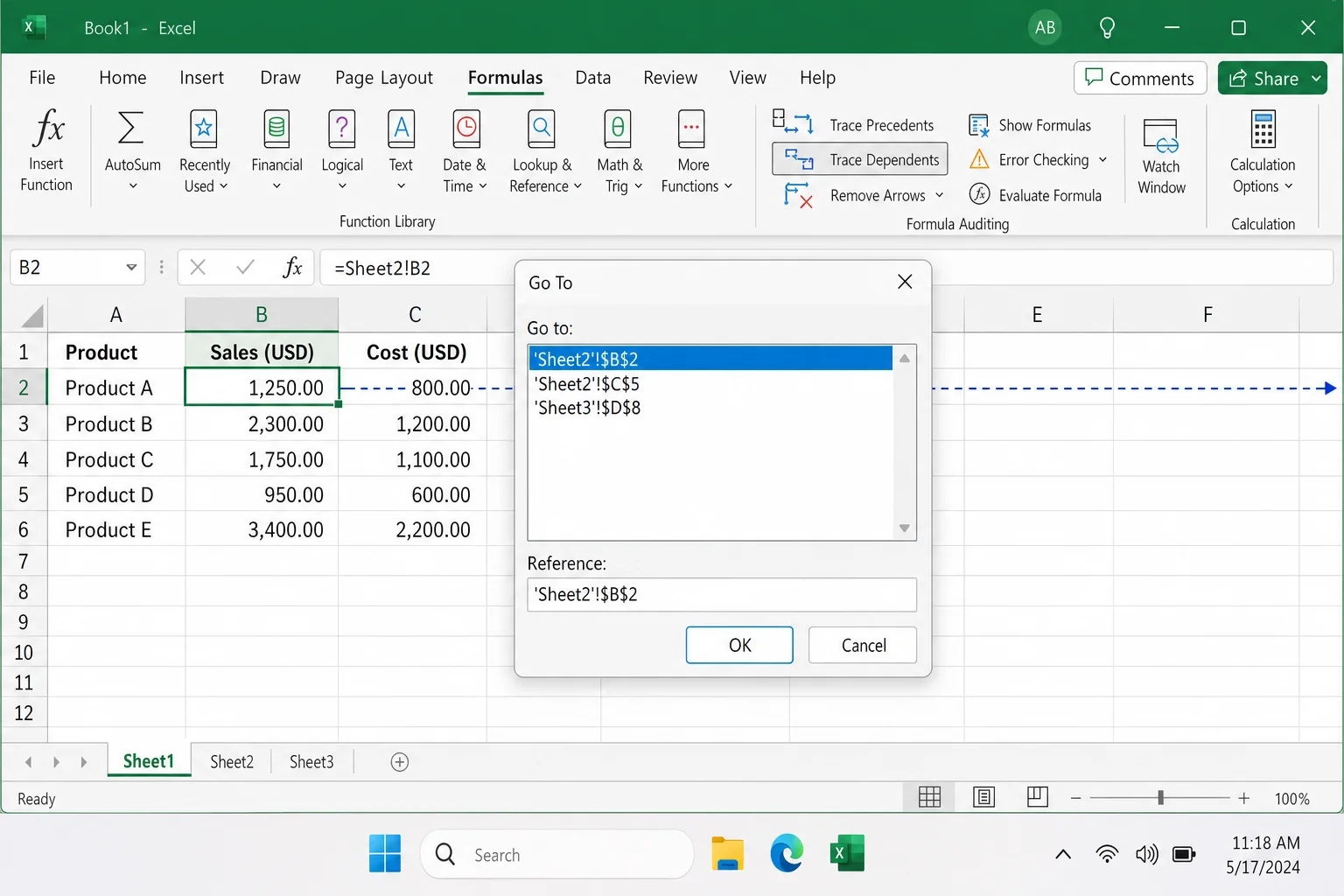The image size is (1344, 896).
Task: Click Trace Dependents
Action: point(859,159)
